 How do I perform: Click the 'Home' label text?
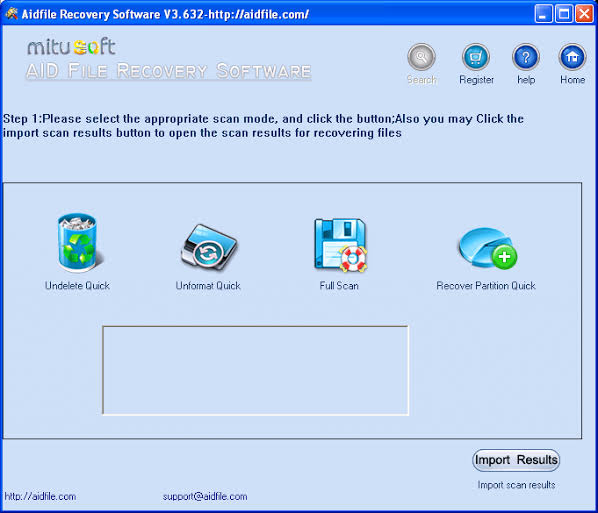click(572, 80)
